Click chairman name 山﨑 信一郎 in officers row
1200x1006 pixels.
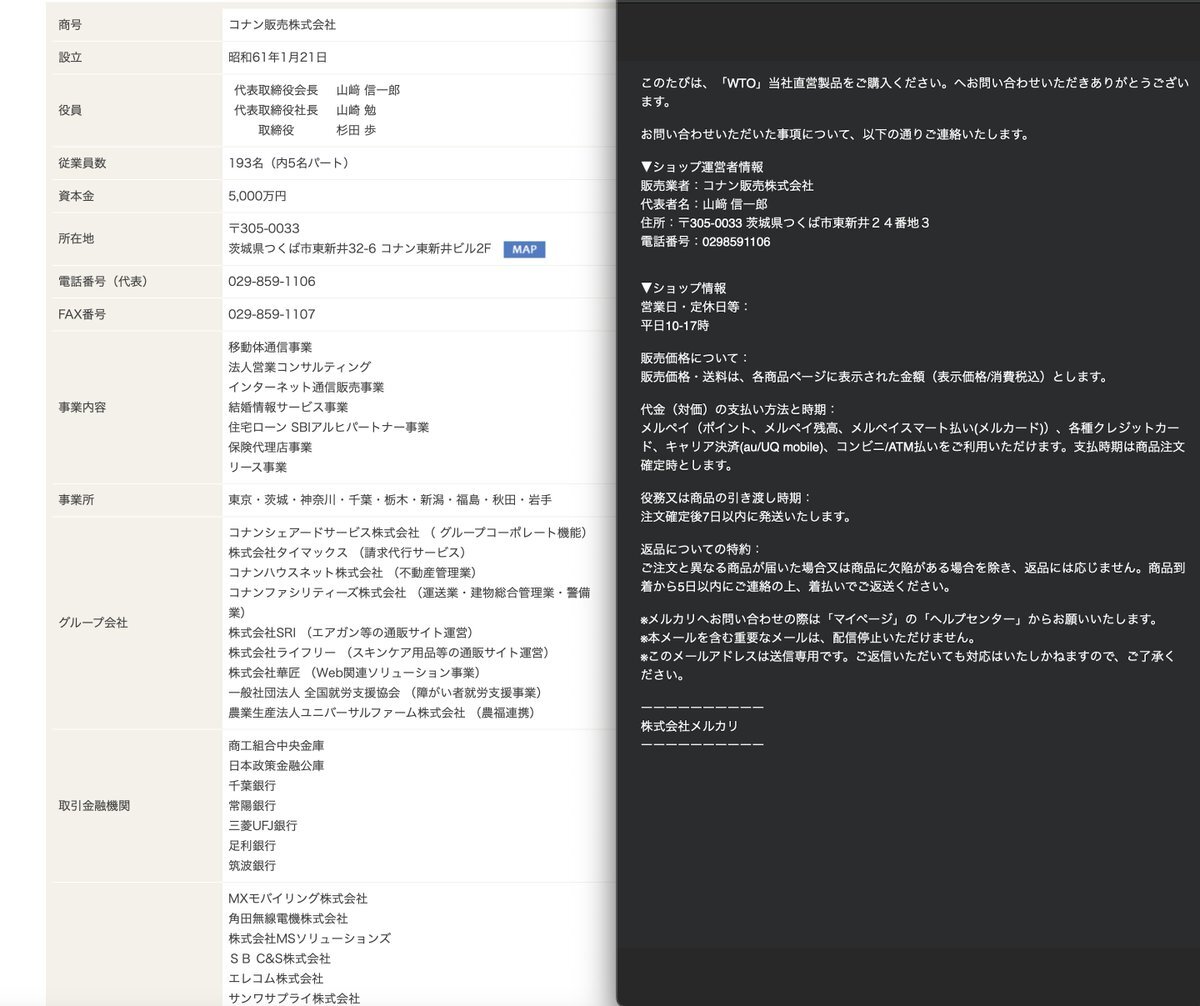pos(367,90)
